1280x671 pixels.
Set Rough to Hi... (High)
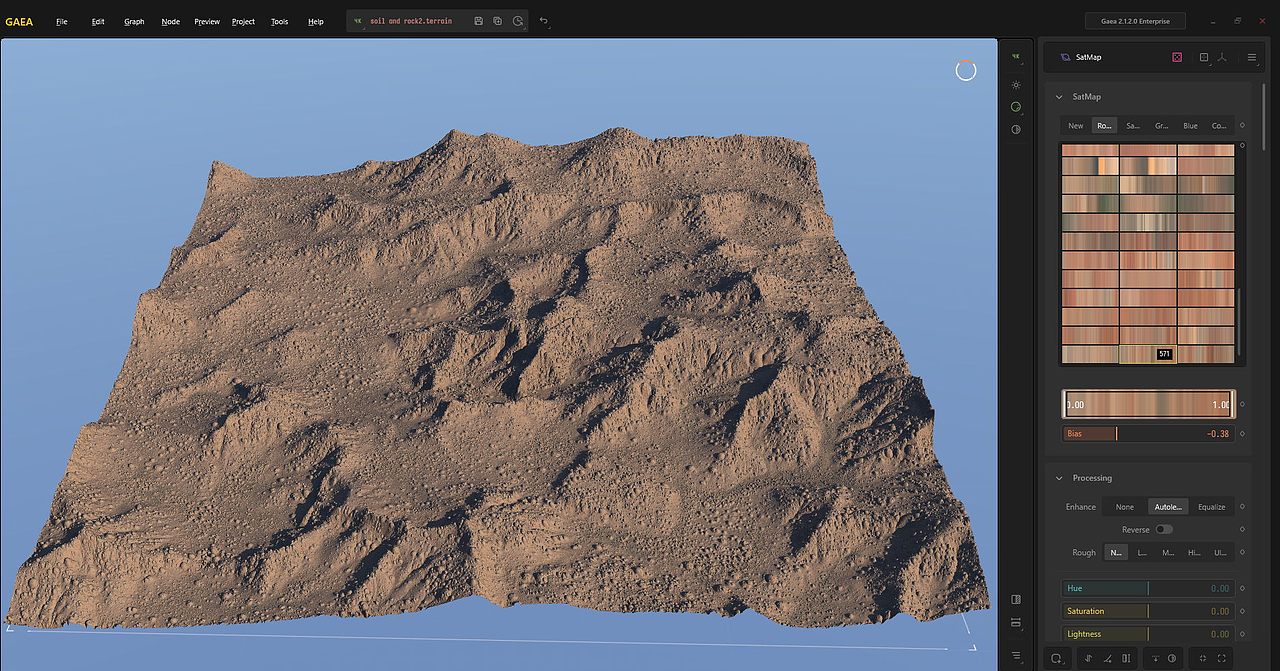1194,552
